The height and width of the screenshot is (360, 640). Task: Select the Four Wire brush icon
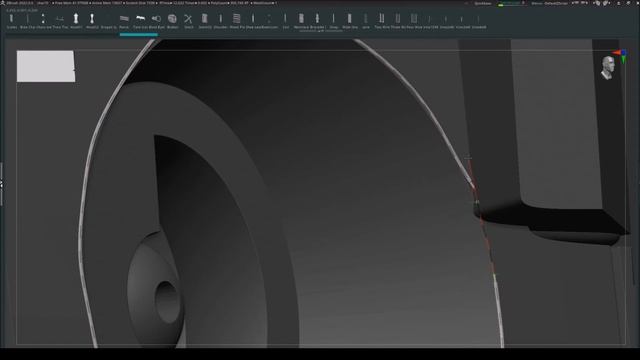coord(414,19)
